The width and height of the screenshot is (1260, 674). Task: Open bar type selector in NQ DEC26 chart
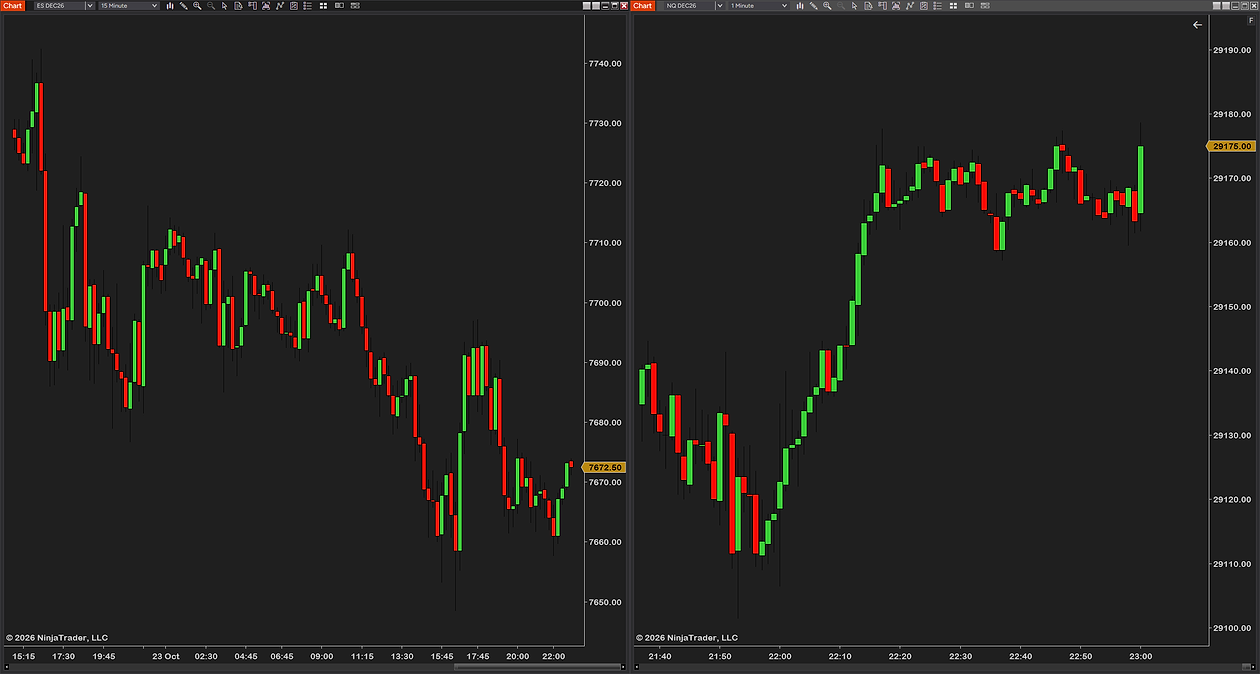tap(800, 6)
